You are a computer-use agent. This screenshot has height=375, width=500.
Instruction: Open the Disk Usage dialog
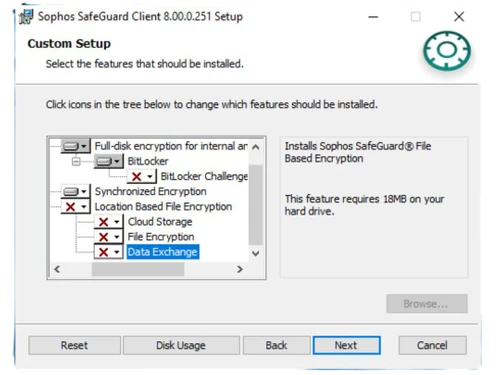181,345
